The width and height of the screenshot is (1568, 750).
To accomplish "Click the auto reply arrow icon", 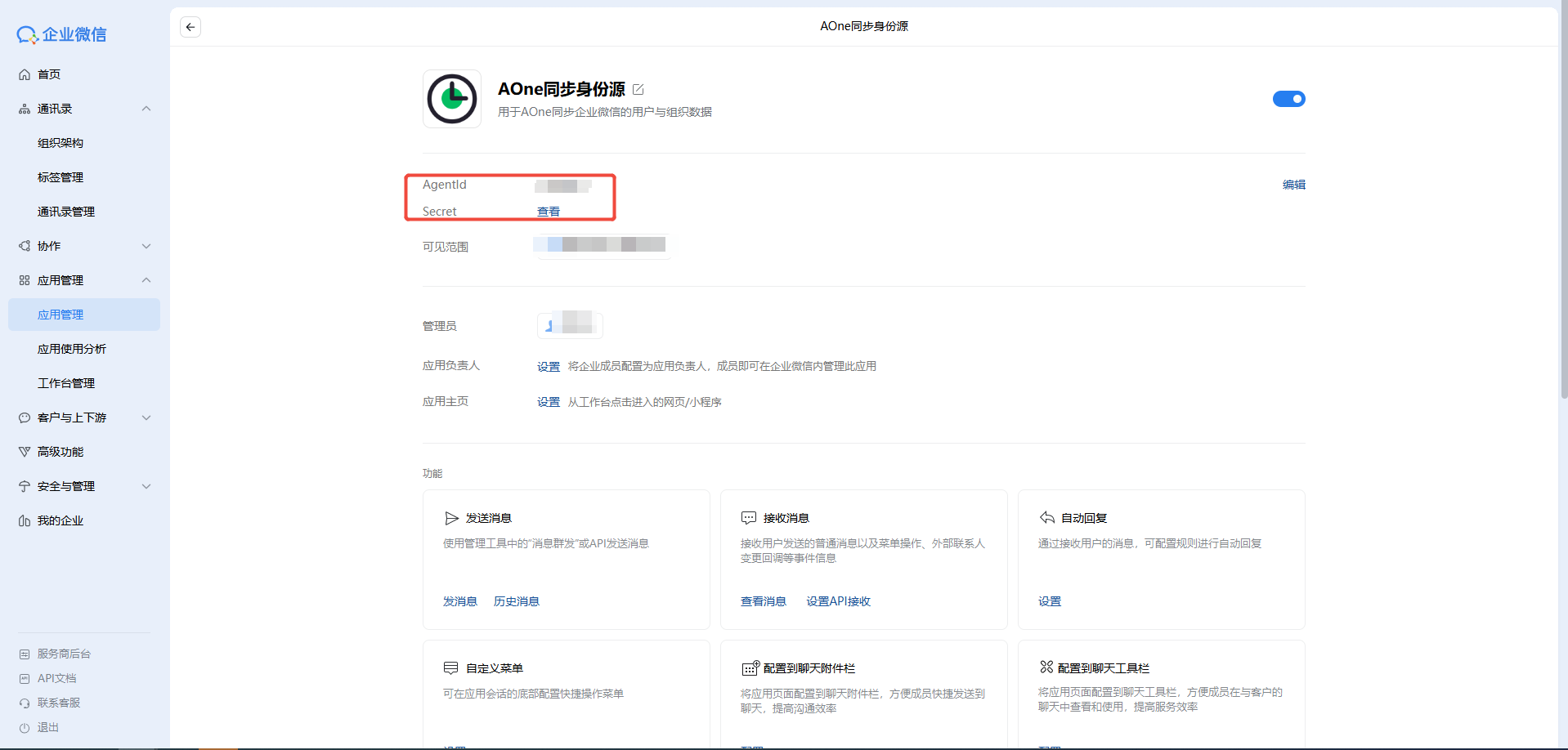I will click(1046, 518).
